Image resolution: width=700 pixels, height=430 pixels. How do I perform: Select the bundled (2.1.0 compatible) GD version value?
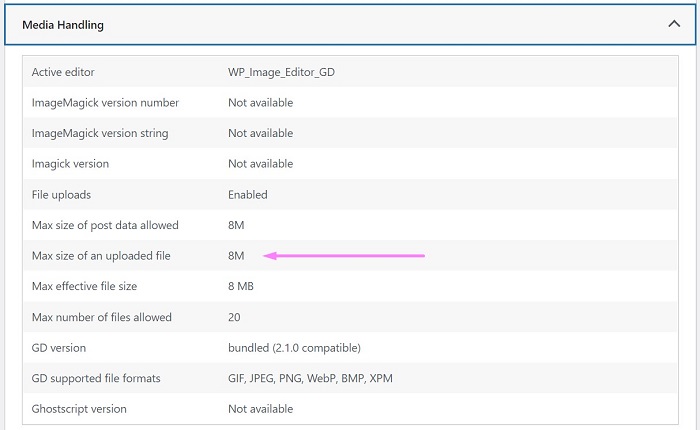(x=294, y=348)
